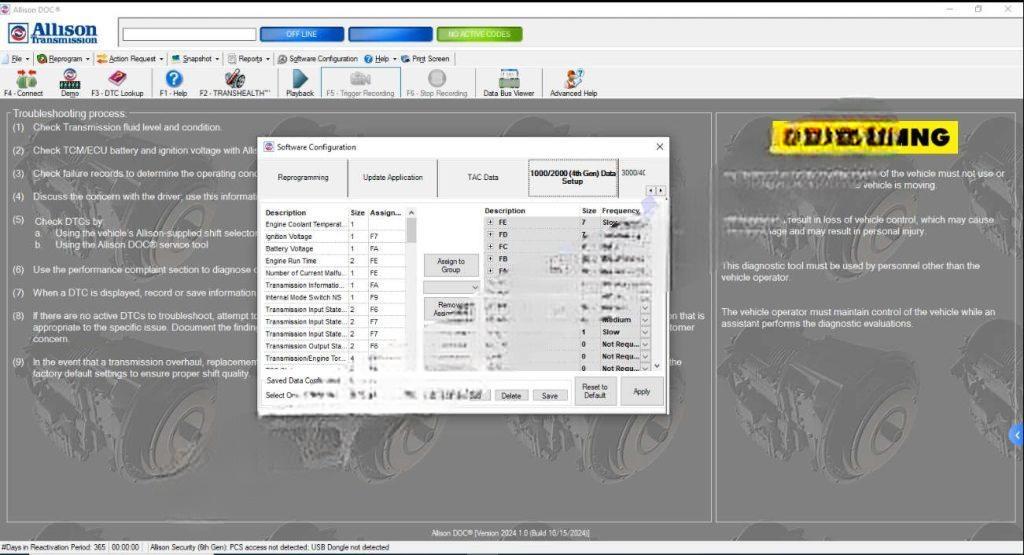Click the Assign... column header

point(385,213)
